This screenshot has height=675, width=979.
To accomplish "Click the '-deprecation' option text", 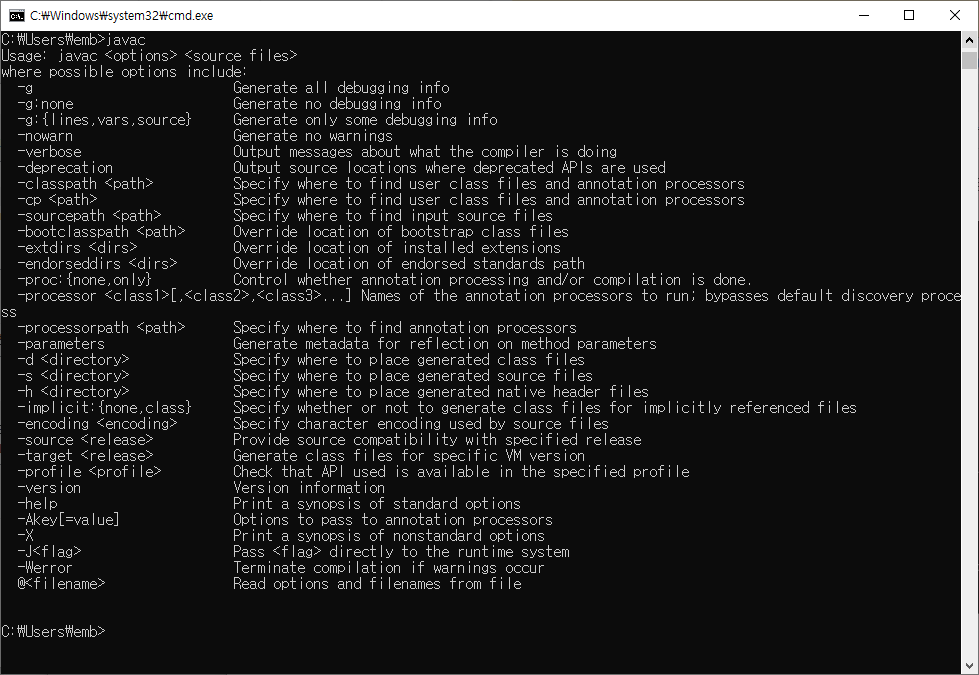I will [65, 168].
